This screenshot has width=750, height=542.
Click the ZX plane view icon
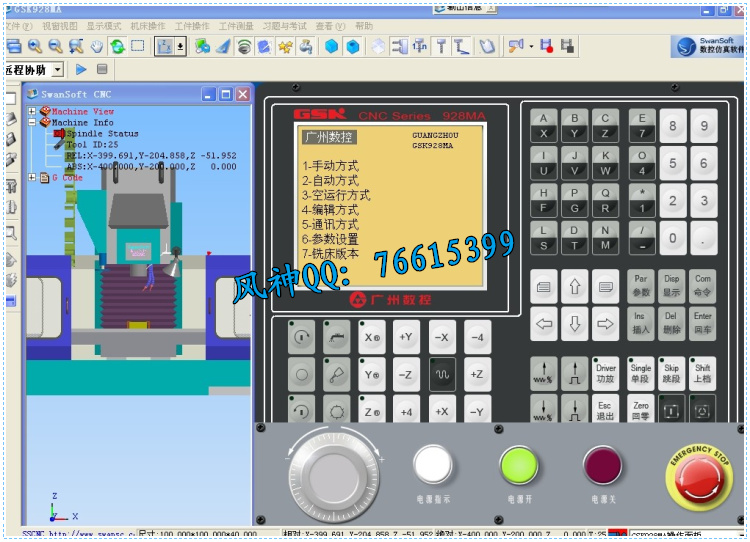(x=164, y=46)
